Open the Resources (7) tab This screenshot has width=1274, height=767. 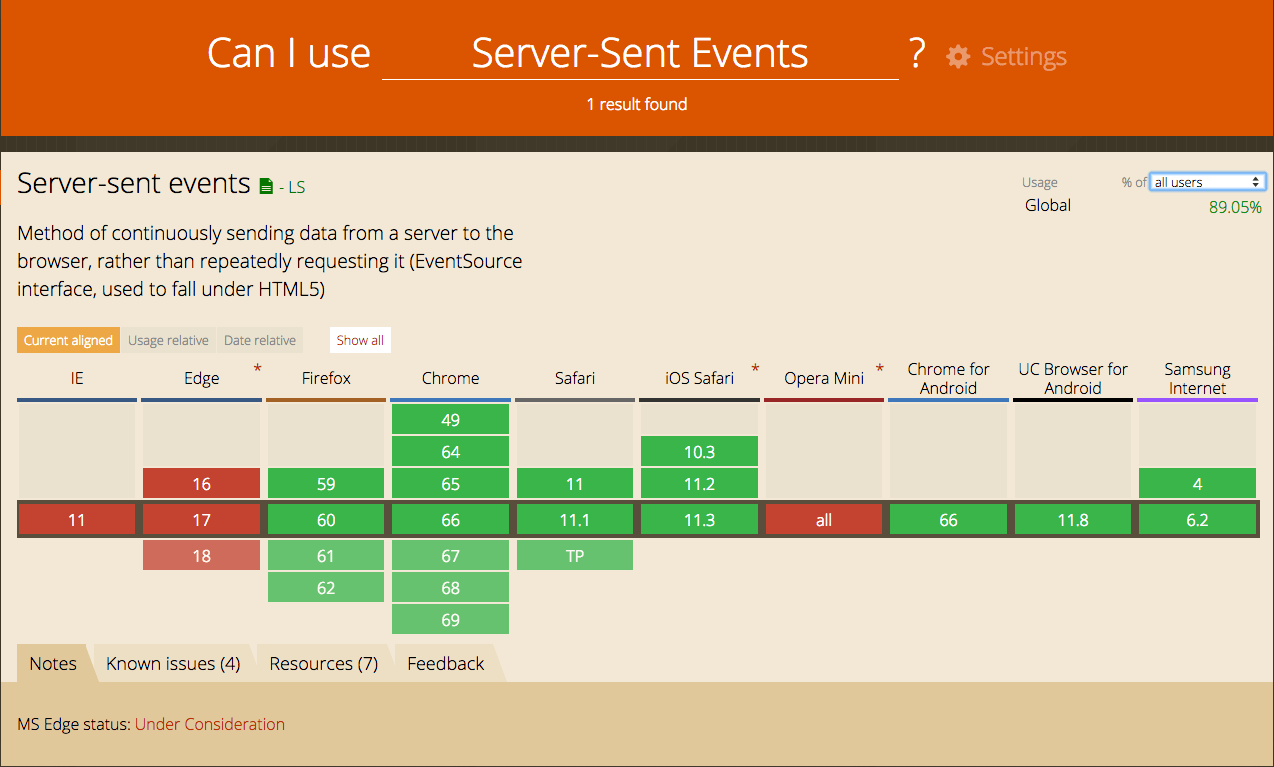click(x=324, y=664)
